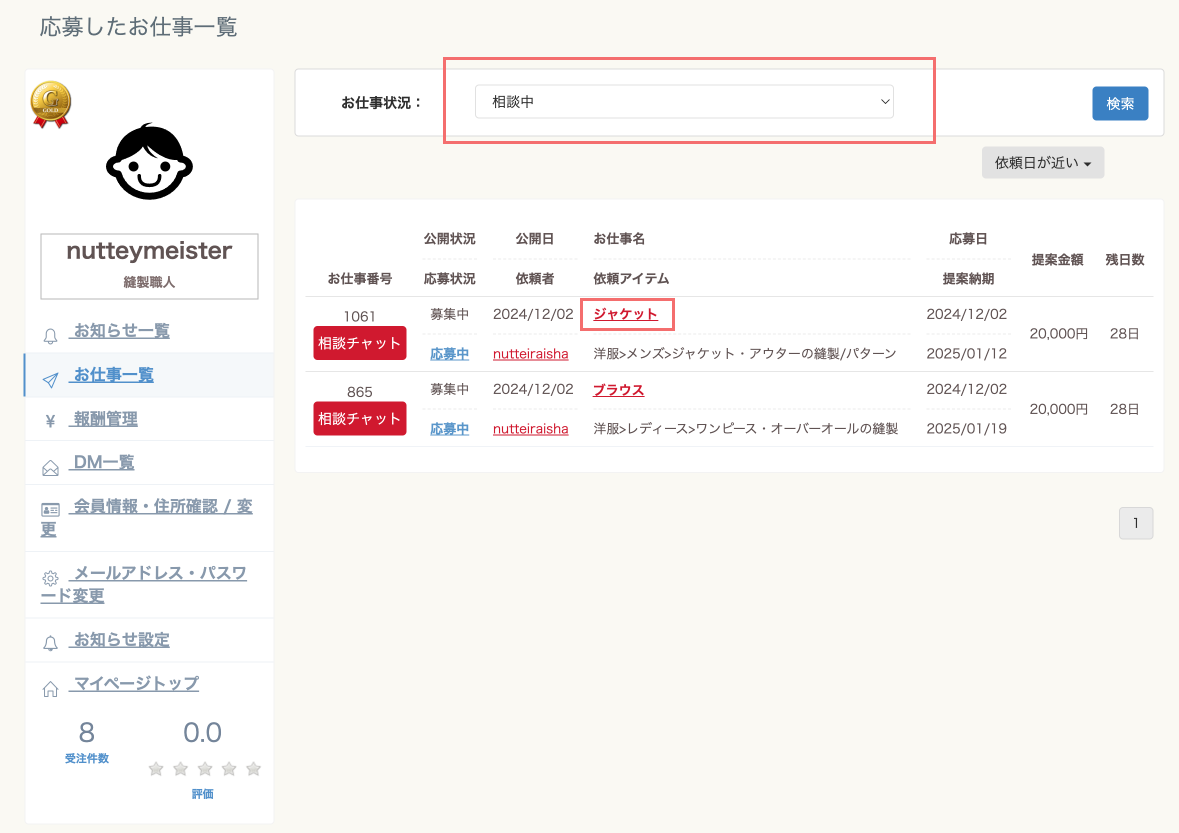The width and height of the screenshot is (1179, 833).
Task: Click job number 865
Action: (x=359, y=392)
